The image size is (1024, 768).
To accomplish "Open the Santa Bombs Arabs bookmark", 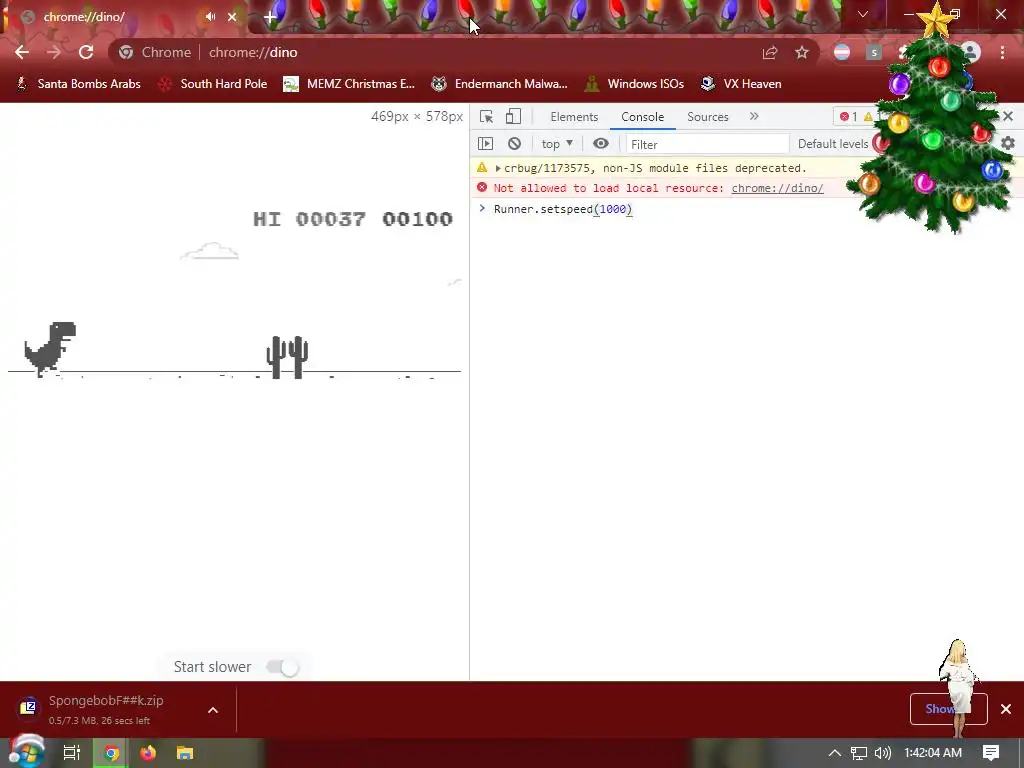I will coord(78,84).
